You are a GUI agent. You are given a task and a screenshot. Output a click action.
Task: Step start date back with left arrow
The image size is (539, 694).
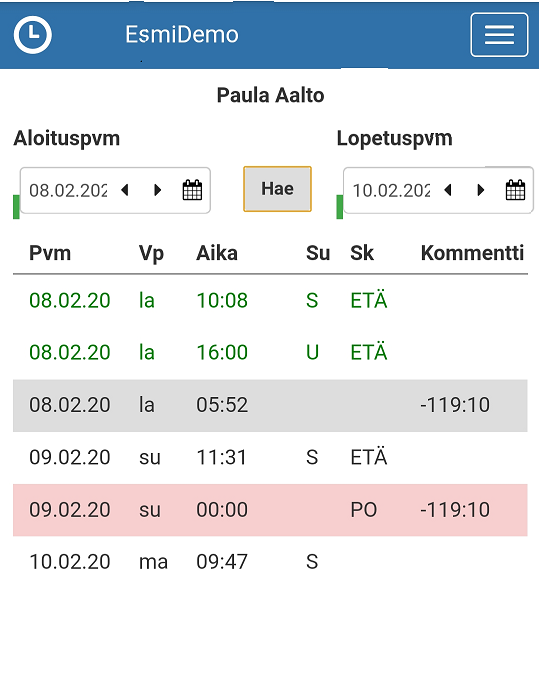pyautogui.click(x=125, y=190)
